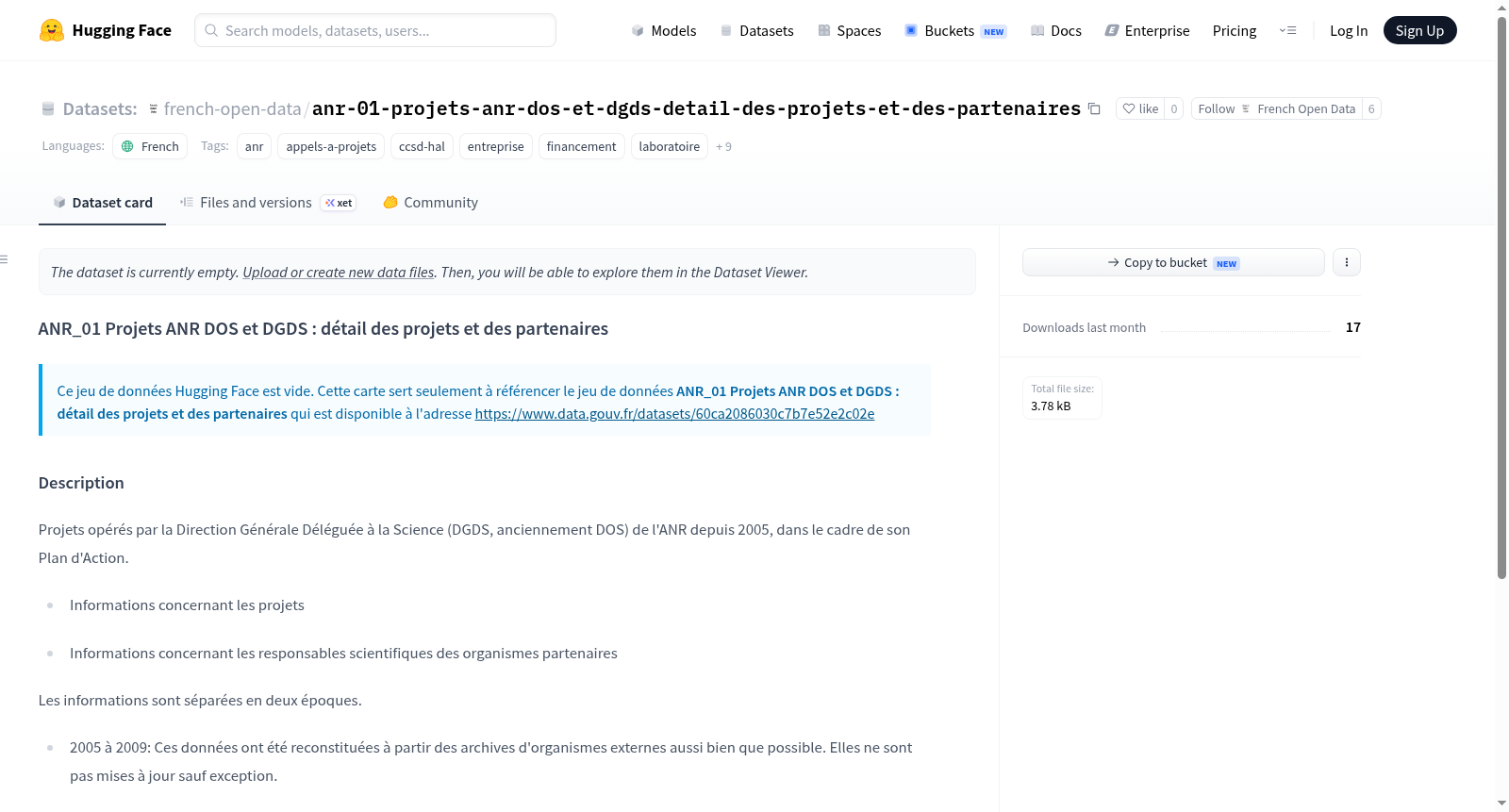The height and width of the screenshot is (812, 1509).
Task: Filter by the financement tag
Action: coord(581,146)
